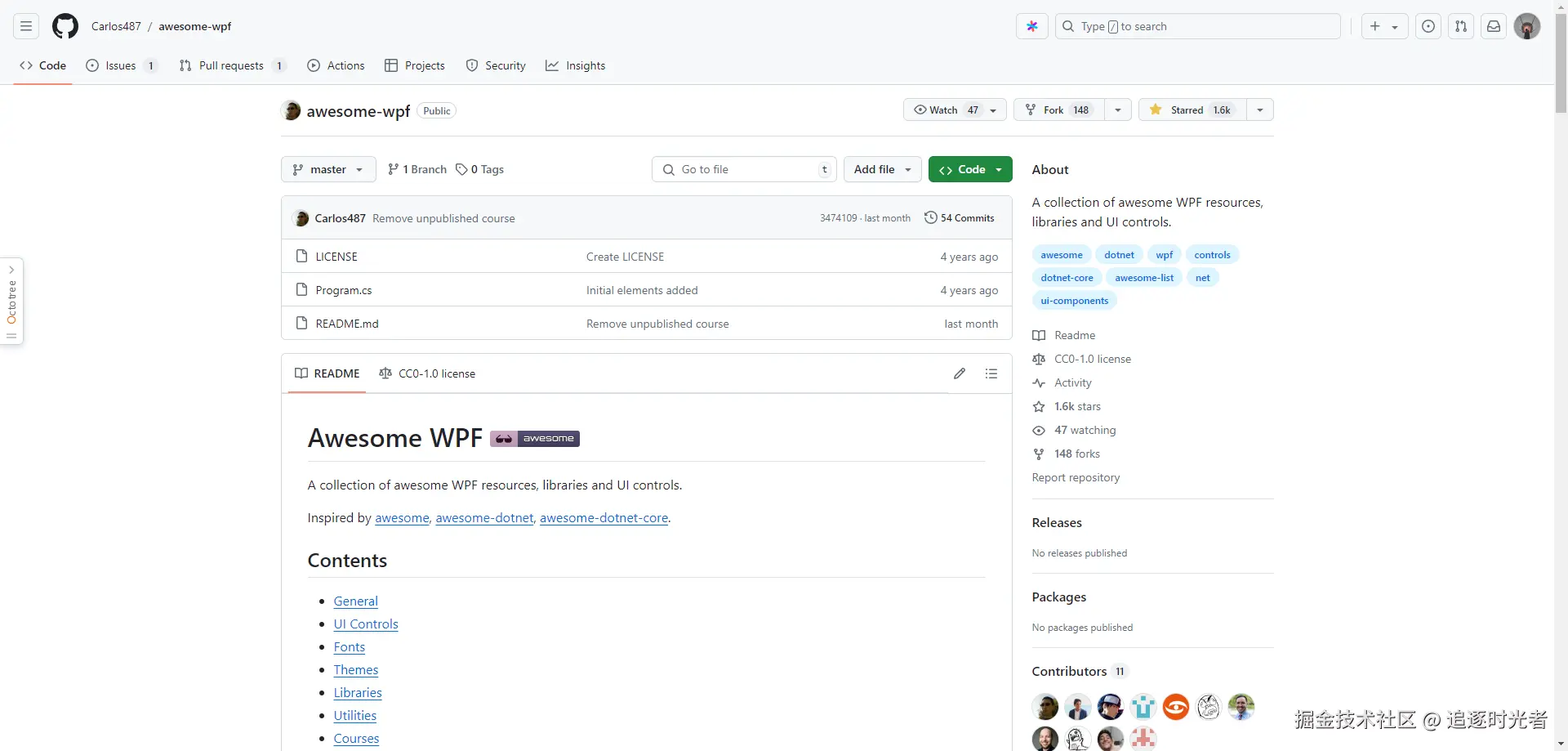Expand the Fork options dropdown arrow

1118,110
